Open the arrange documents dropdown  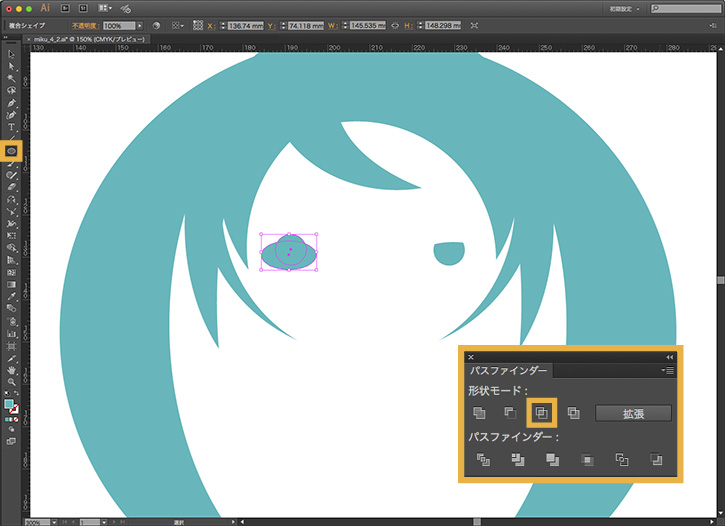click(x=105, y=8)
